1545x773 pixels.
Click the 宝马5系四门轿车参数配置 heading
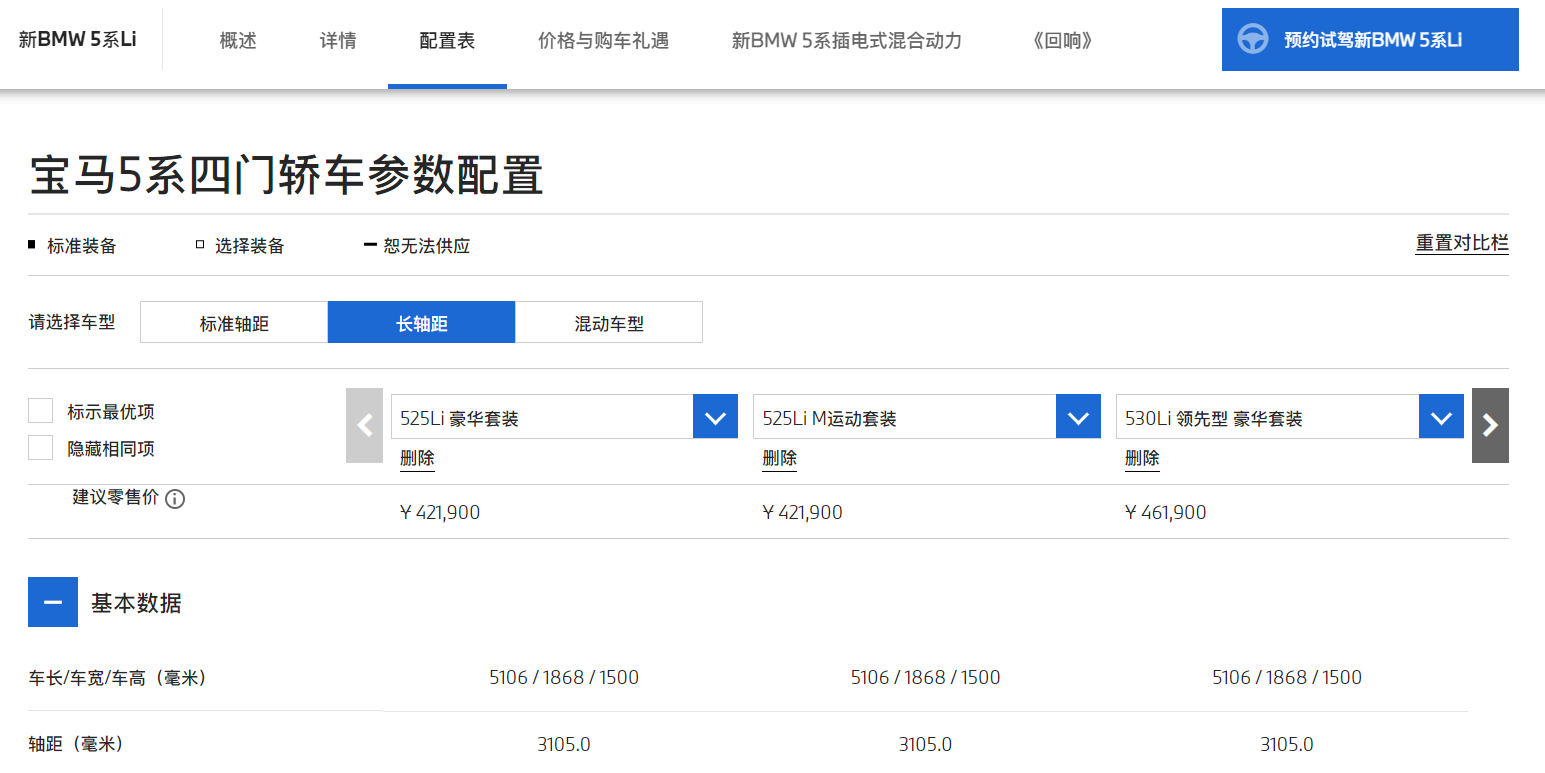(x=286, y=176)
